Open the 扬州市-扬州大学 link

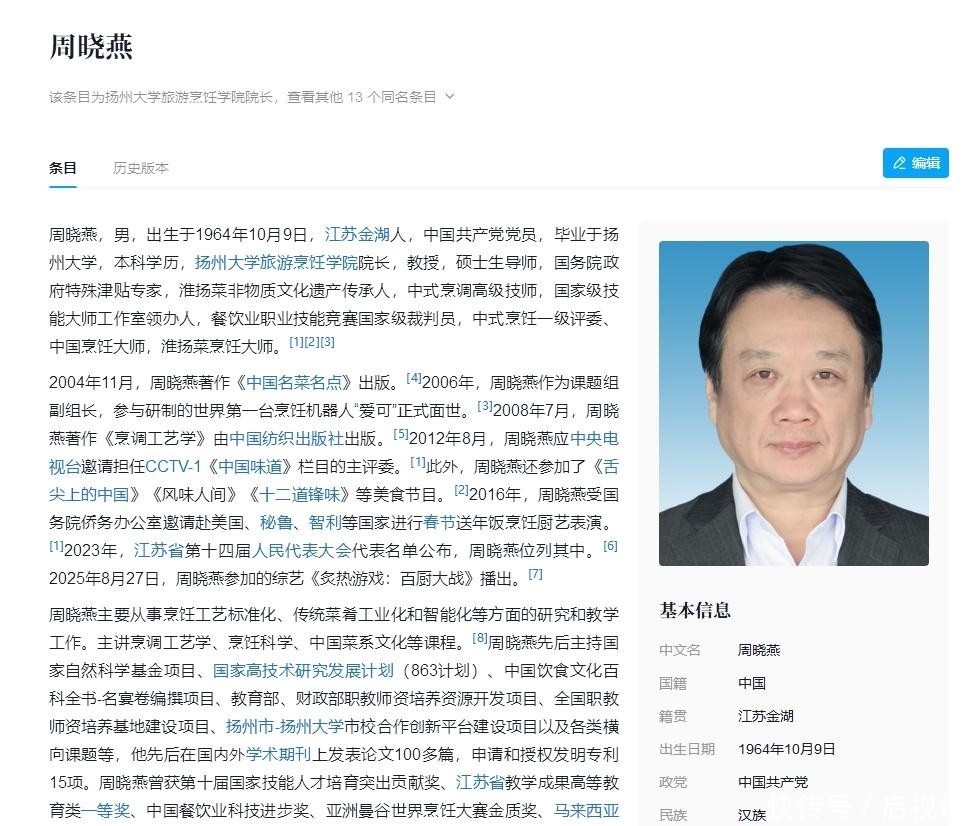(285, 727)
